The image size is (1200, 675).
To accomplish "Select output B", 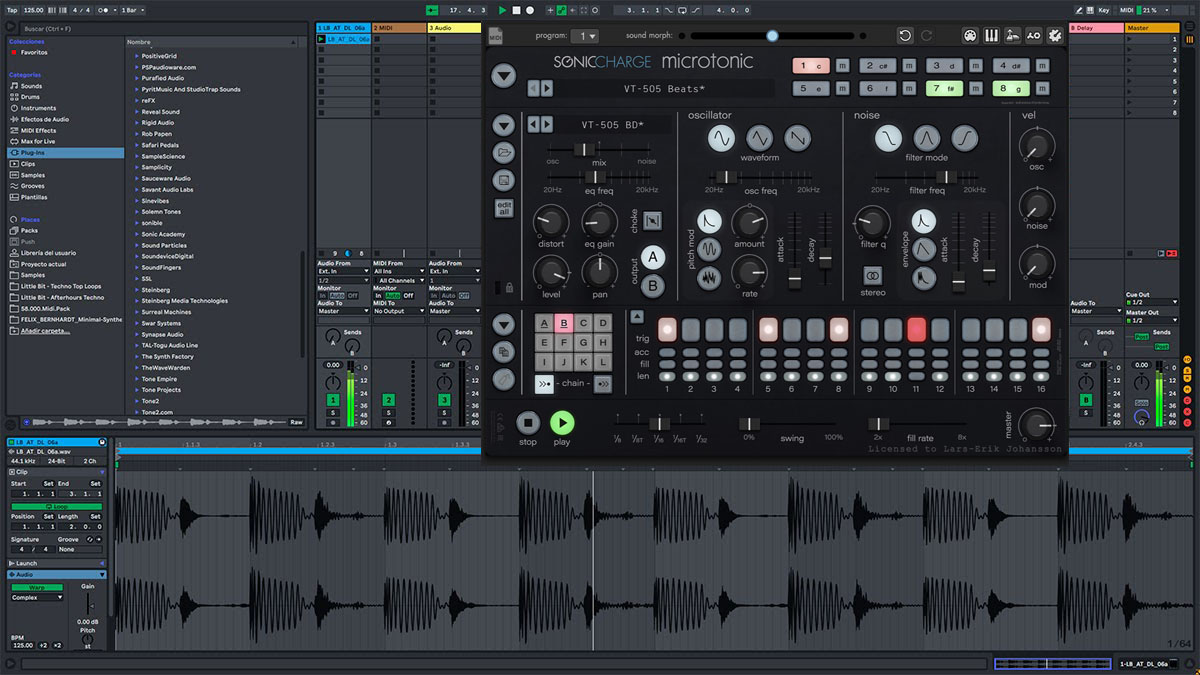I will 653,285.
